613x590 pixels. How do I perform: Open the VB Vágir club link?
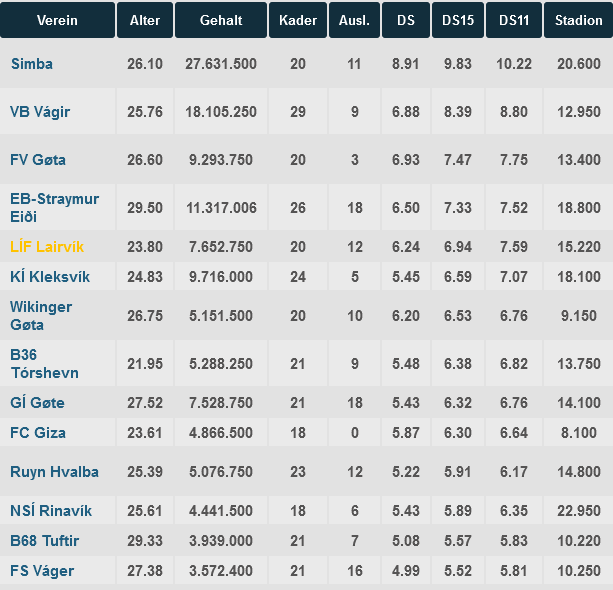pyautogui.click(x=40, y=112)
